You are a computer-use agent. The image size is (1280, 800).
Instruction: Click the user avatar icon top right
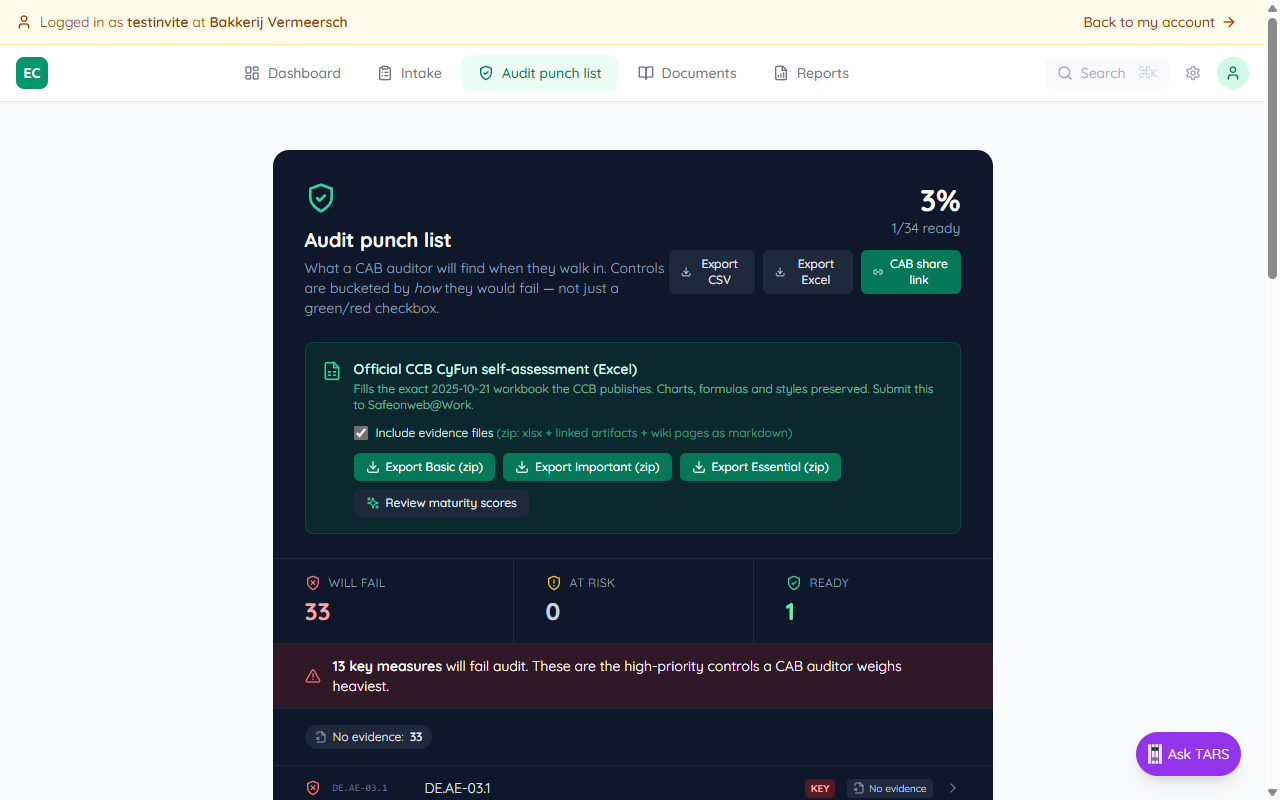tap(1232, 72)
